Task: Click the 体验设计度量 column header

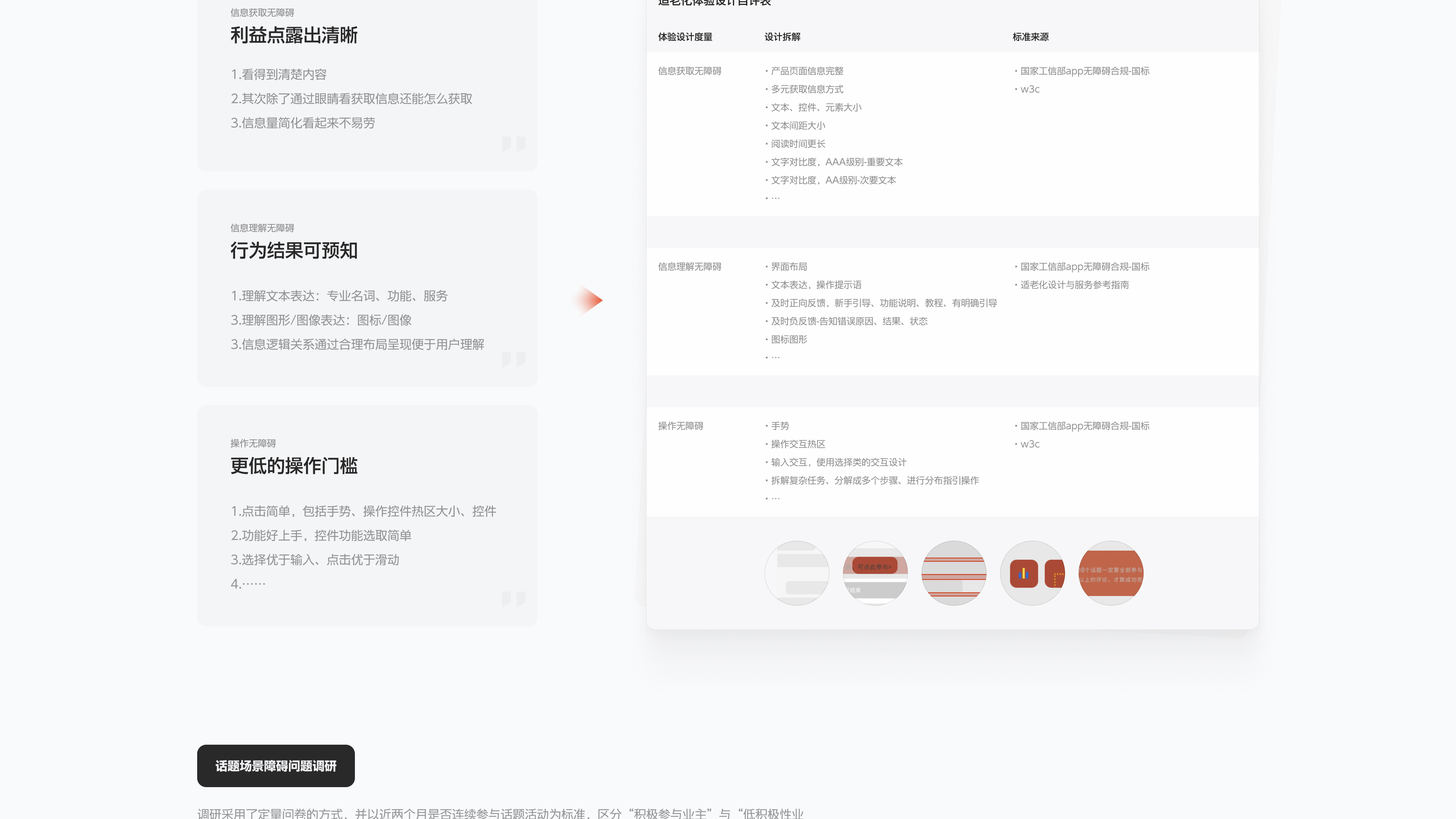Action: (685, 37)
